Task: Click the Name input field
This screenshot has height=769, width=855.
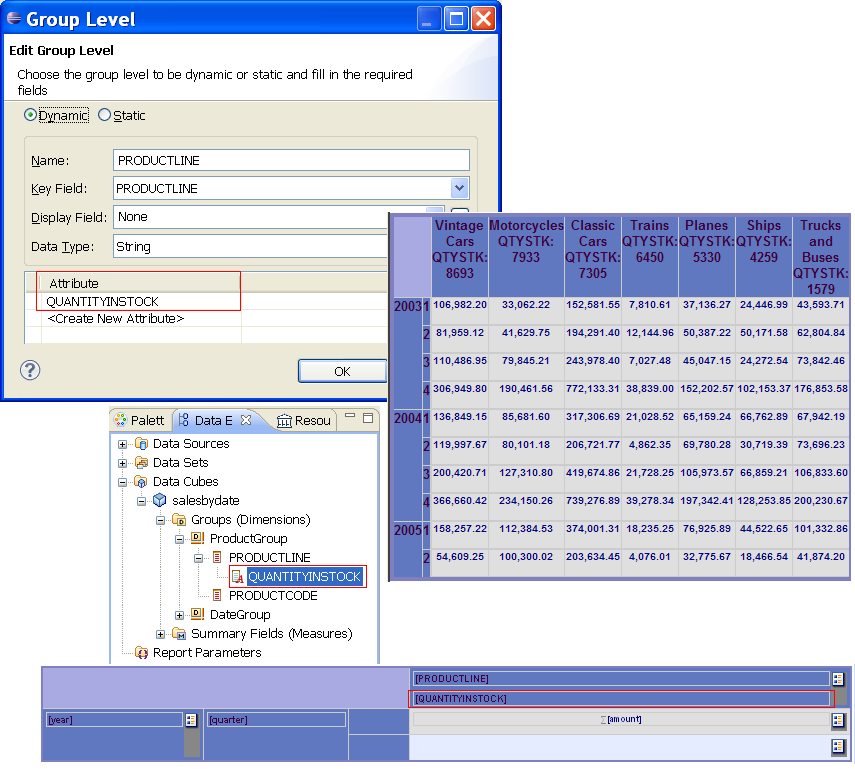Action: pos(291,160)
